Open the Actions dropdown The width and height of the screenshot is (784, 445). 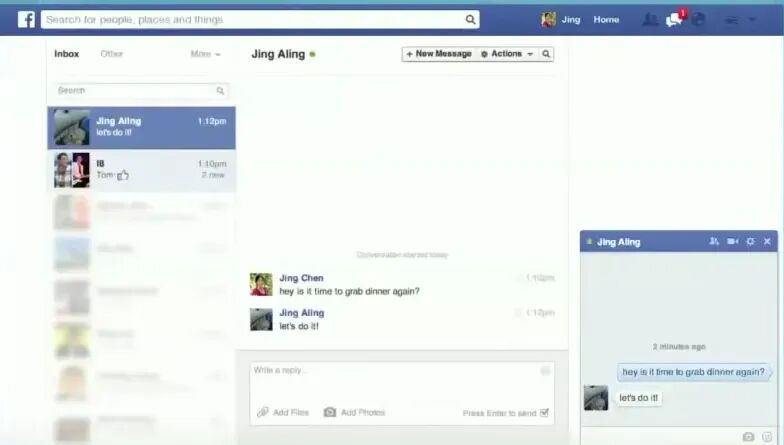pos(507,54)
